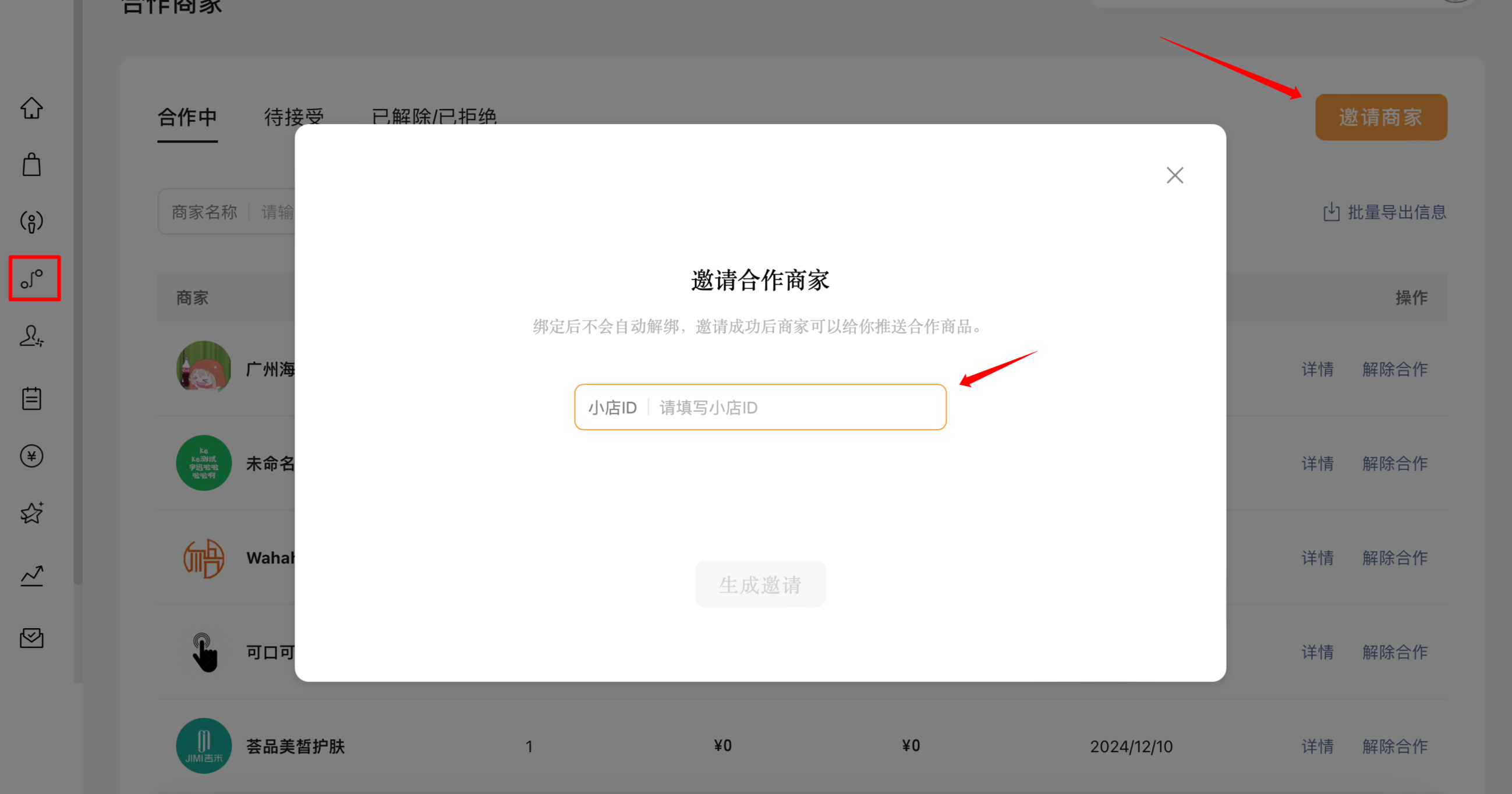Click the mail envelope sidebar icon
Viewport: 1512px width, 794px height.
coord(31,638)
